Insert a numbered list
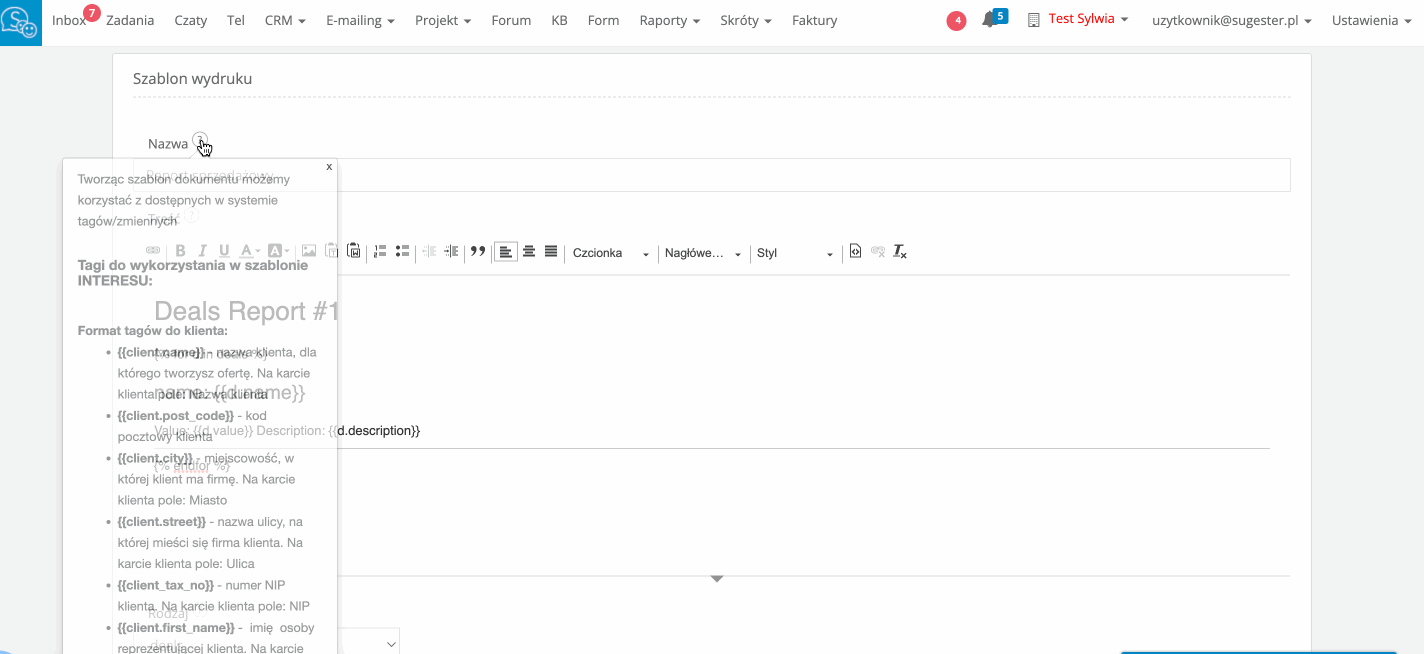 379,251
